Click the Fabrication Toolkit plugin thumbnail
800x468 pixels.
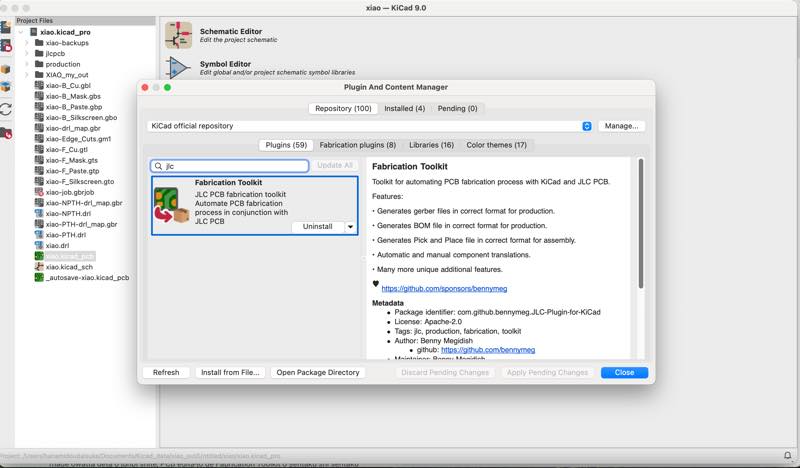coord(171,206)
